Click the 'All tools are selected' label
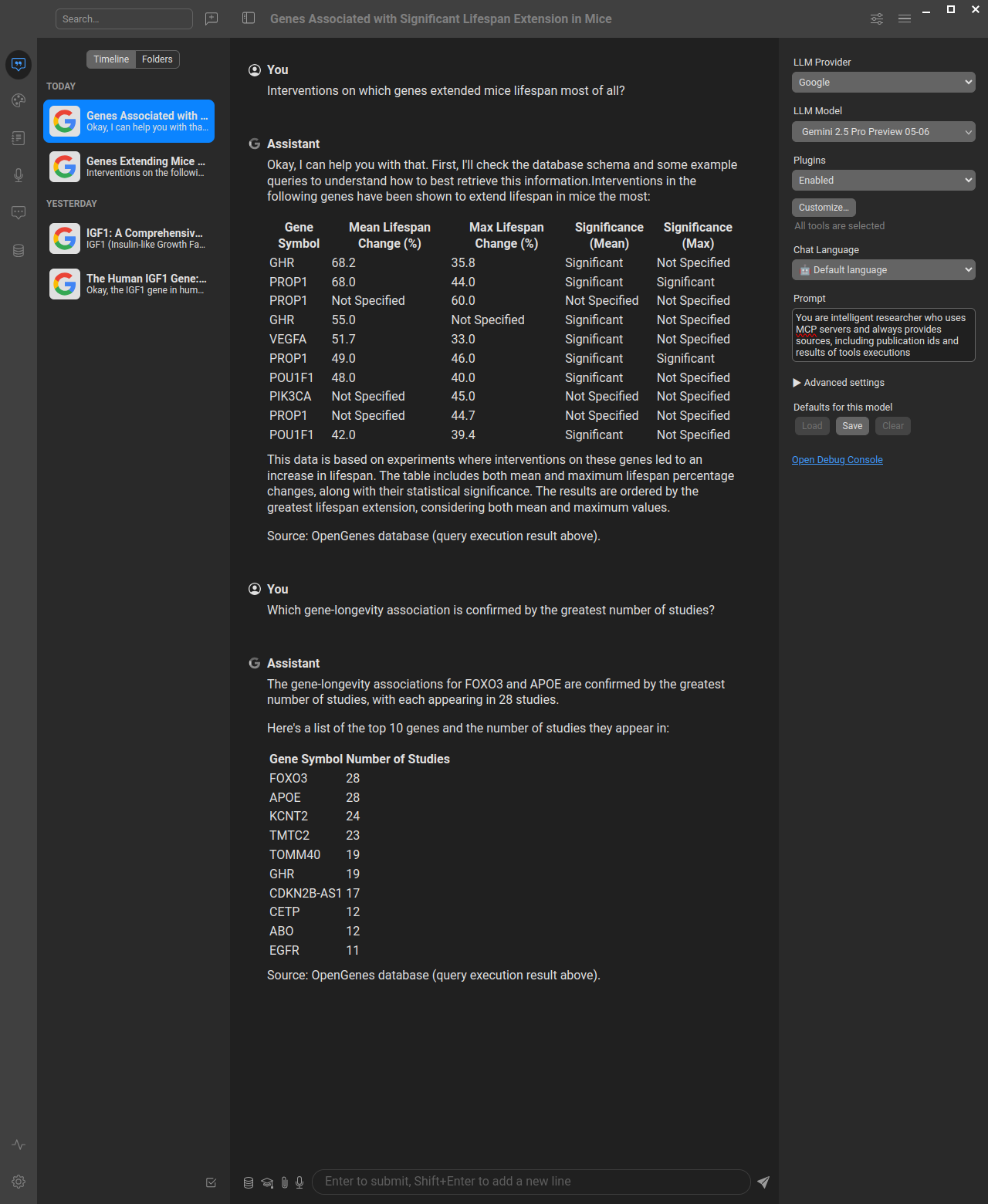The height and width of the screenshot is (1204, 988). (840, 226)
